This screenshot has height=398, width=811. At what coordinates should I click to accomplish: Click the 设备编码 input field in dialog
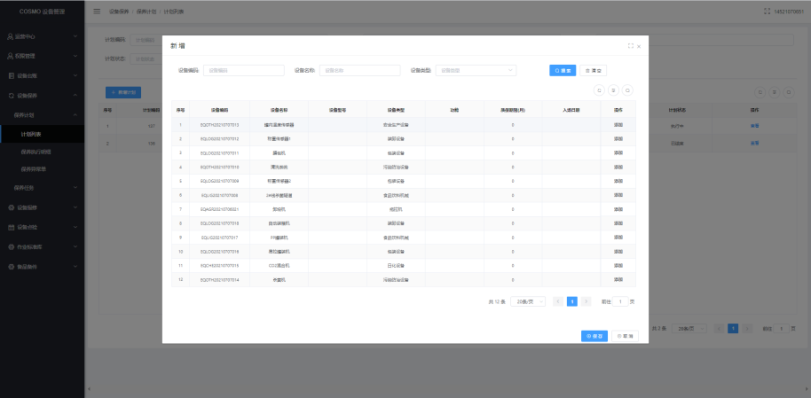[244, 70]
